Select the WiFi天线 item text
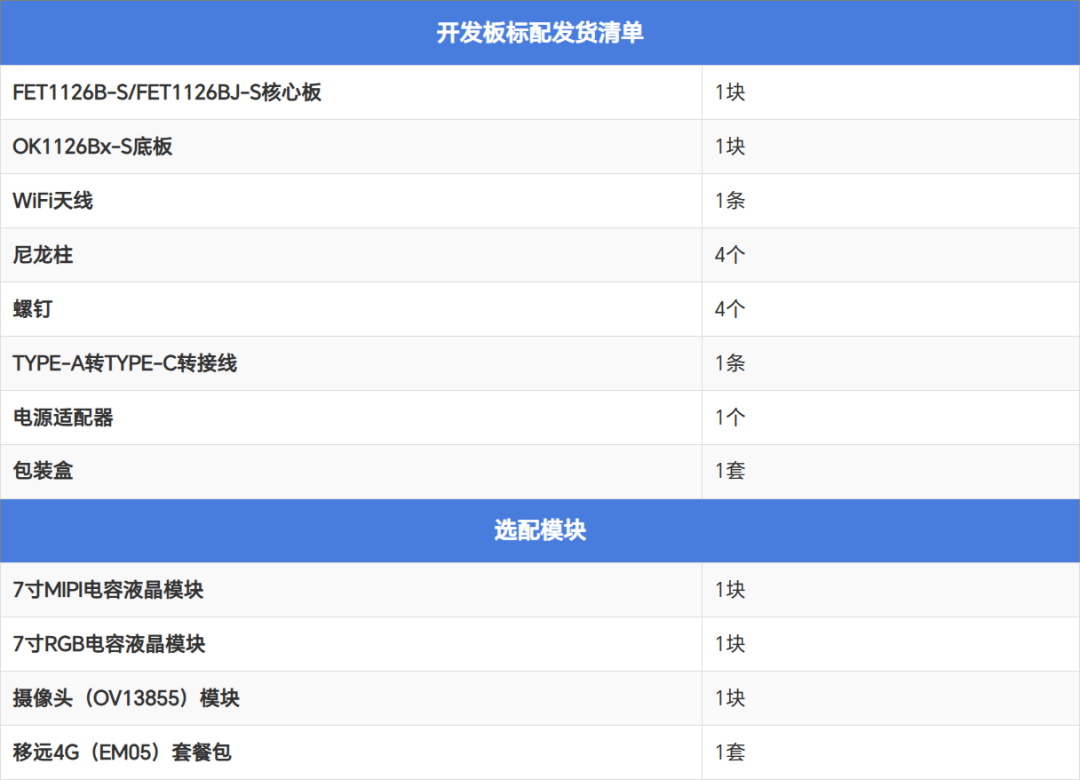Viewport: 1080px width, 780px height. coord(53,201)
